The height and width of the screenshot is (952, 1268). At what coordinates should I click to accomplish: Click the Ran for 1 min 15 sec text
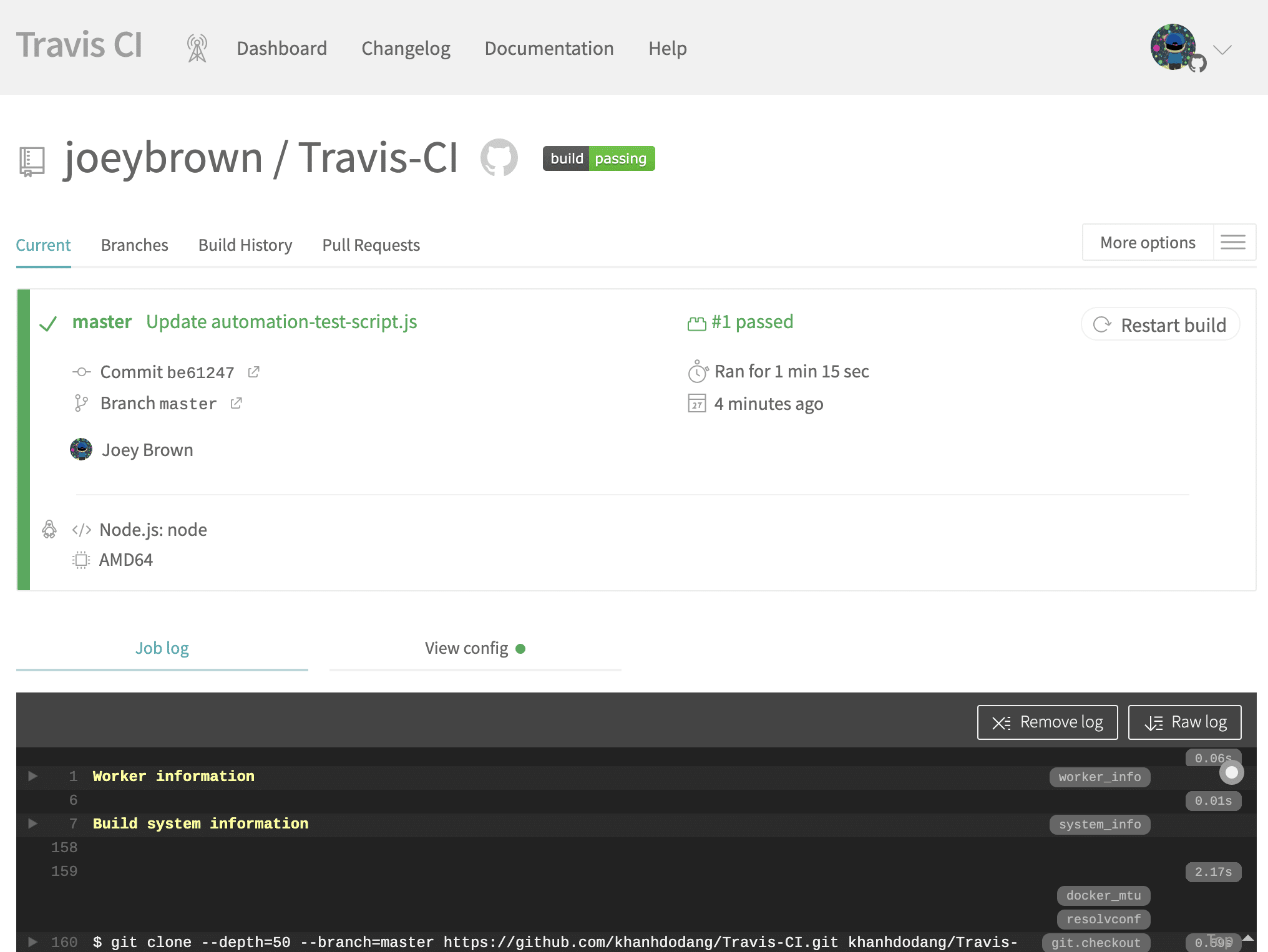click(791, 372)
